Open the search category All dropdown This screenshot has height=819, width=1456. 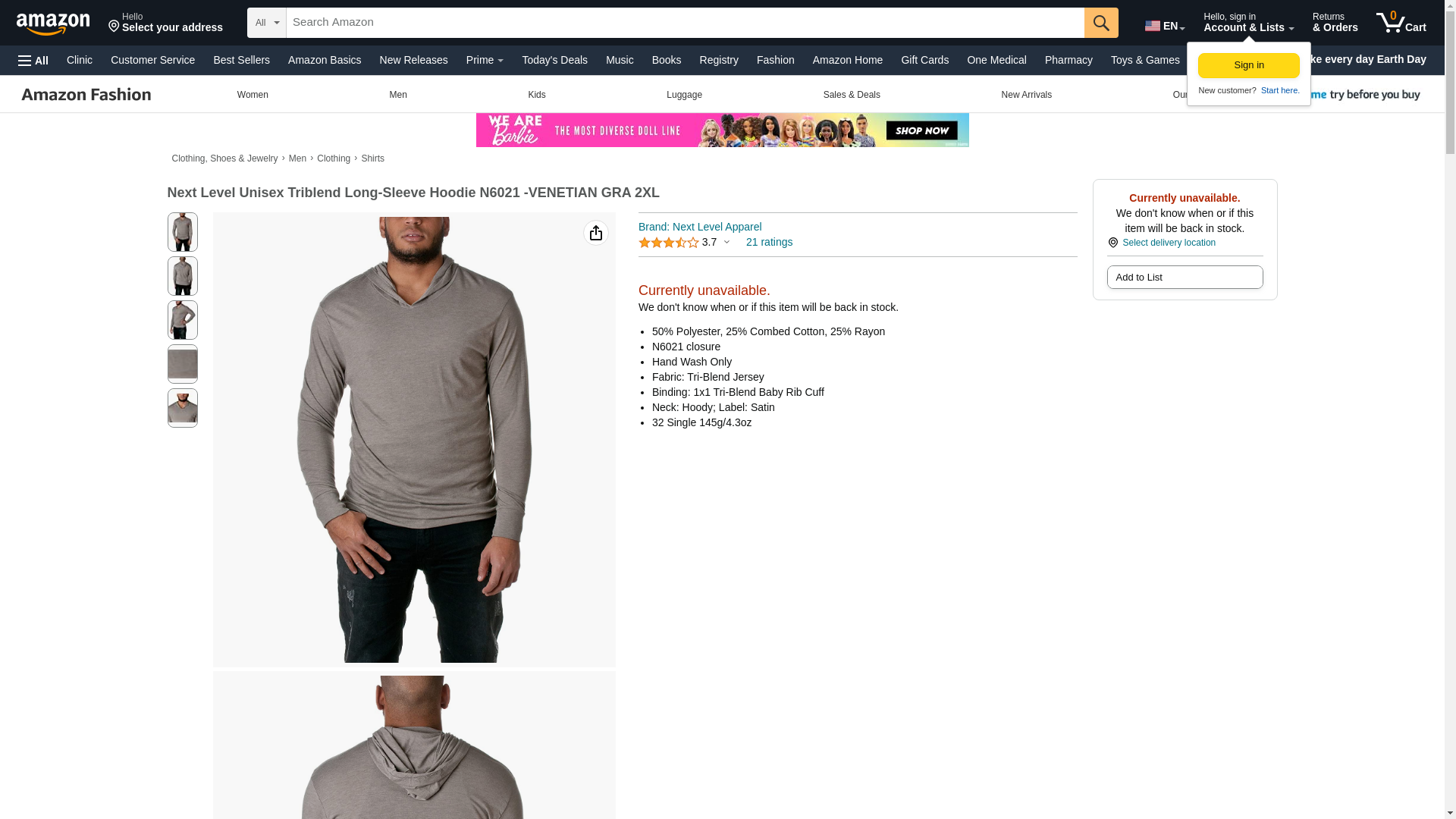click(267, 23)
